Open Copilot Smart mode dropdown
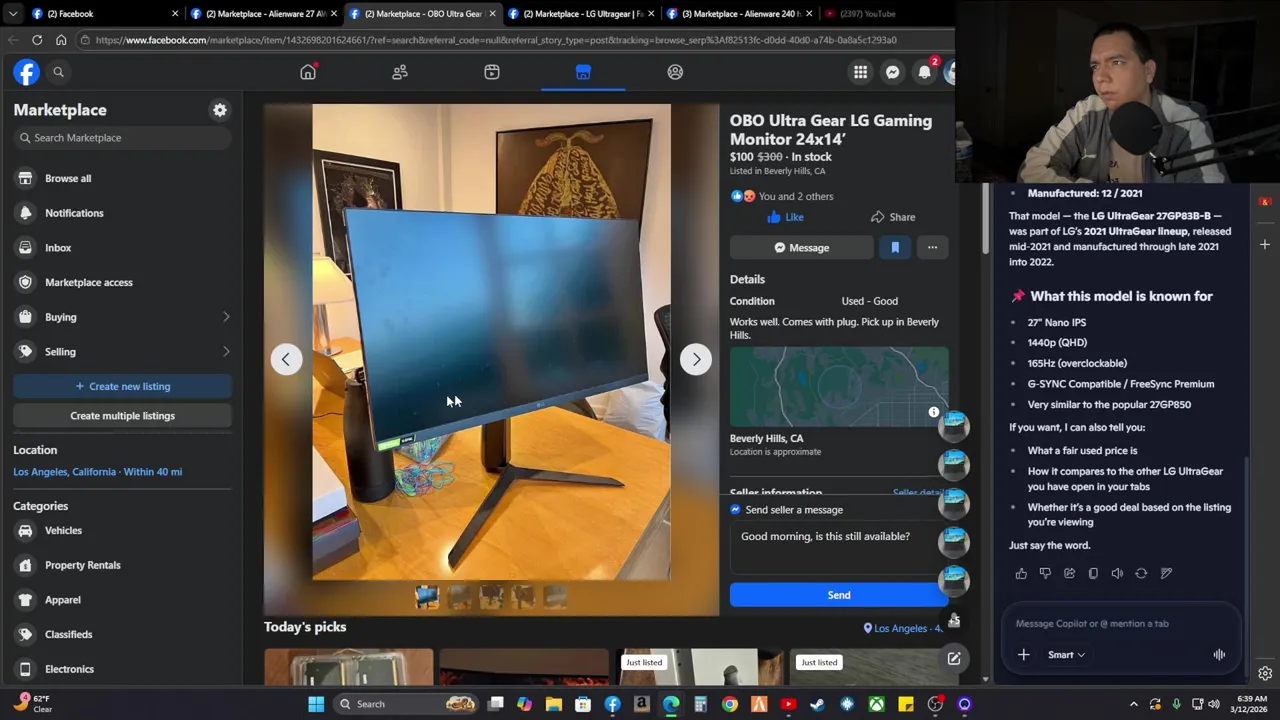1280x720 pixels. [1066, 655]
